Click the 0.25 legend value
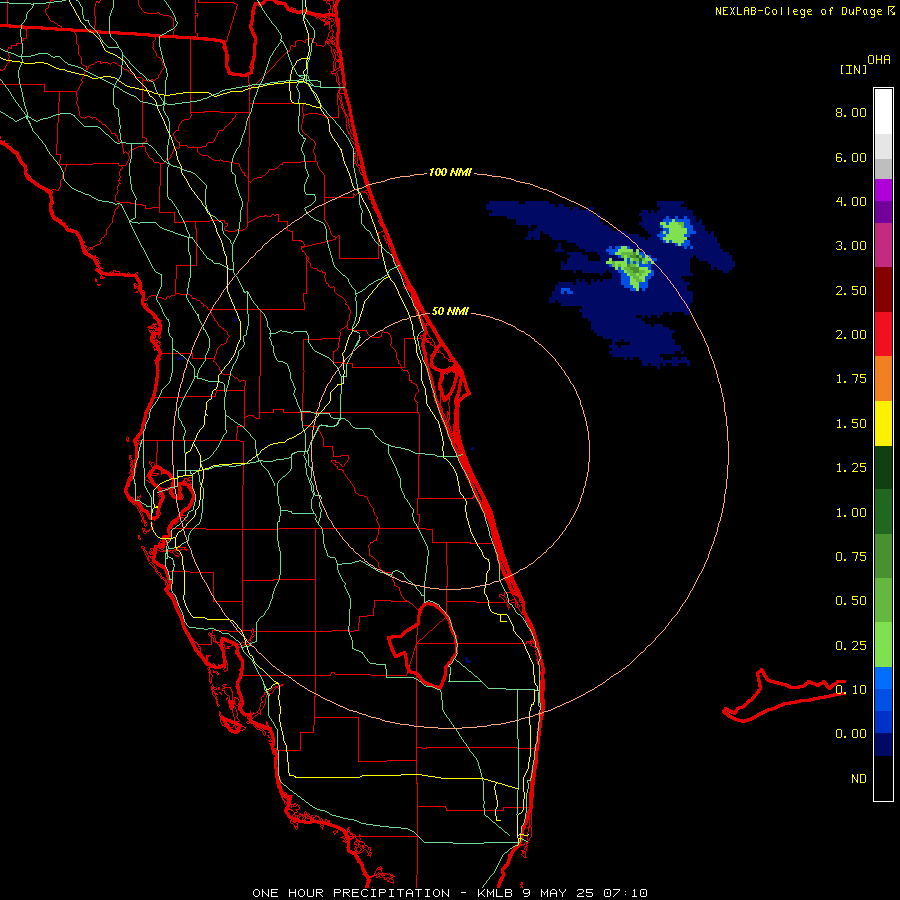The height and width of the screenshot is (900, 900). 851,646
